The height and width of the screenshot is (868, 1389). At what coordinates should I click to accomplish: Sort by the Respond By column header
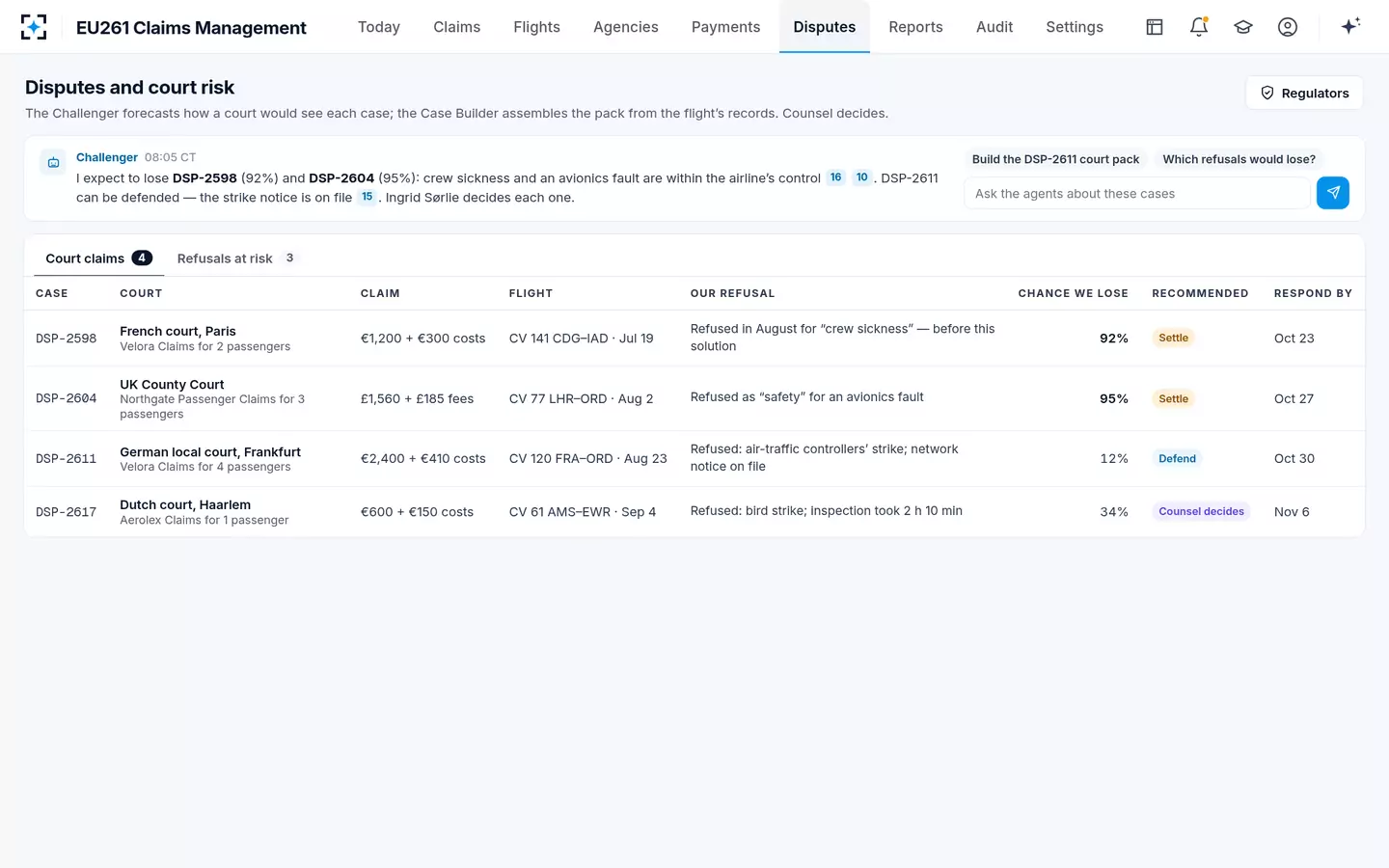(x=1313, y=293)
